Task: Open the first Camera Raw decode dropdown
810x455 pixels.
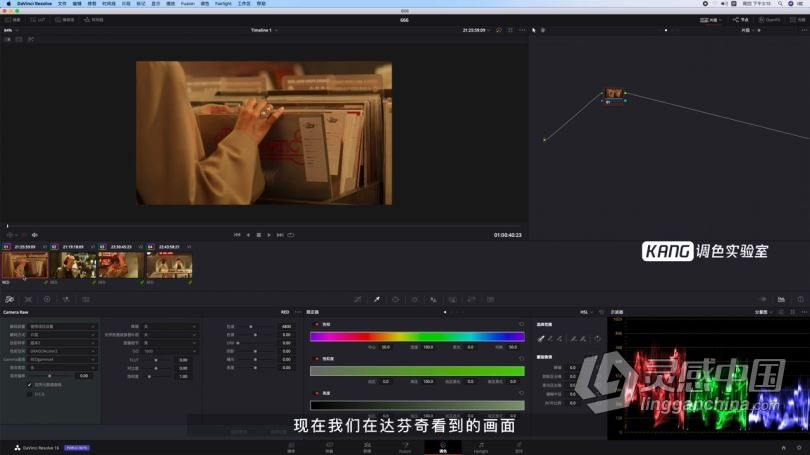Action: (62, 326)
